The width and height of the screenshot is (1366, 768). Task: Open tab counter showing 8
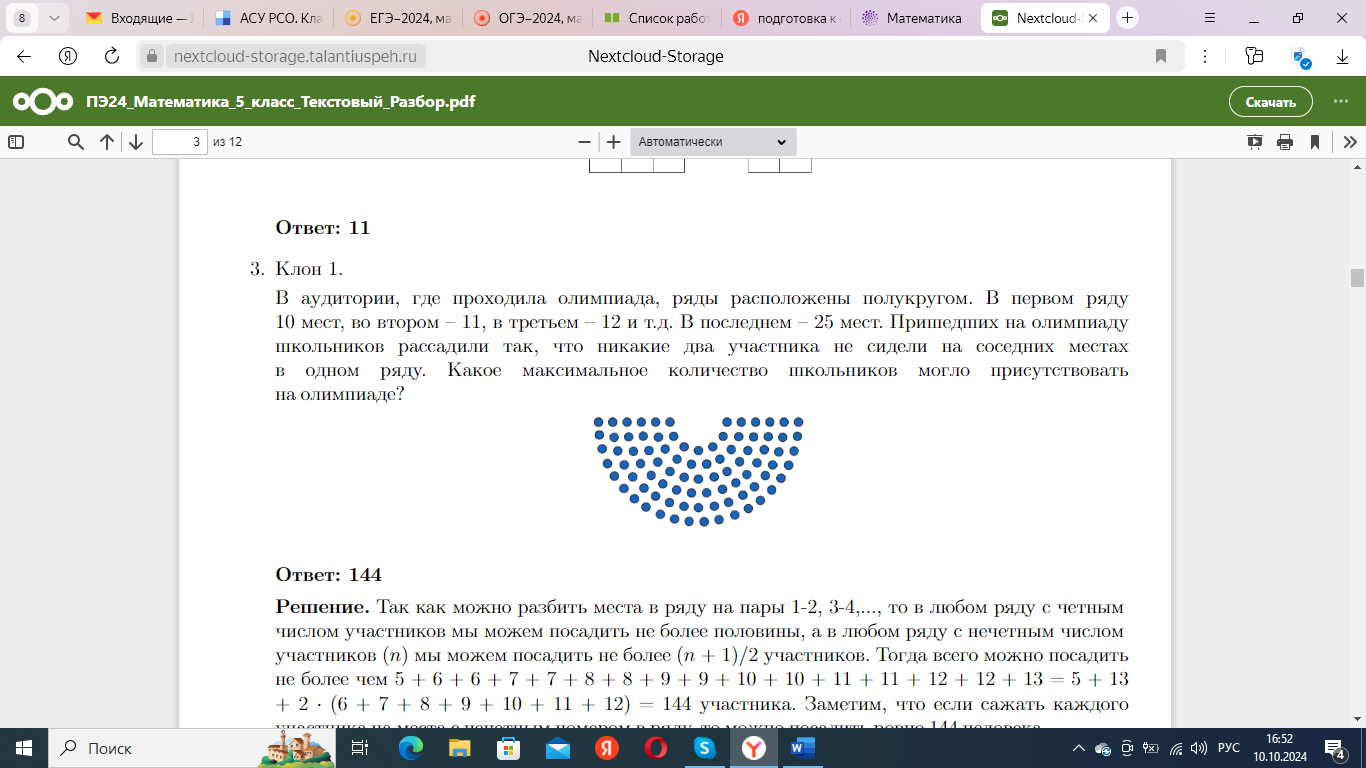click(22, 18)
